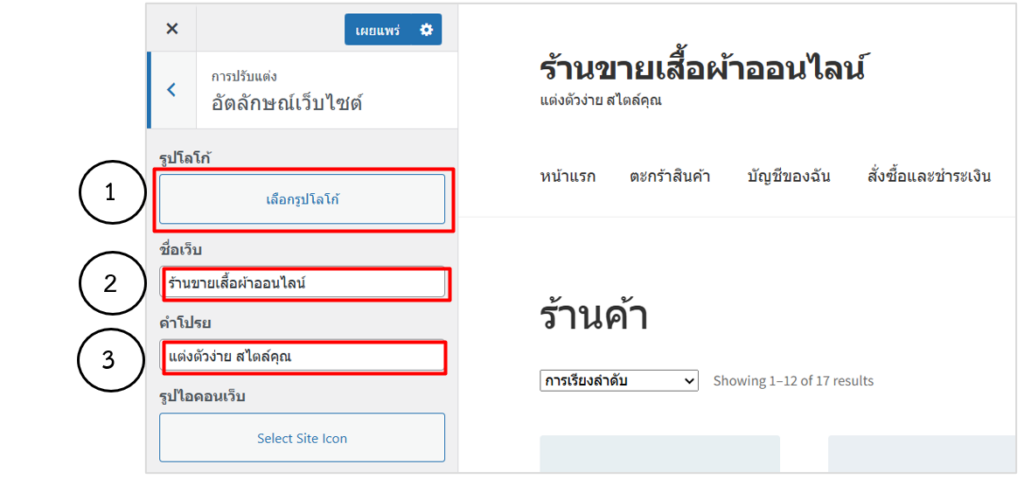This screenshot has width=1024, height=479.
Task: Click the circled number 2 marker
Action: (111, 284)
